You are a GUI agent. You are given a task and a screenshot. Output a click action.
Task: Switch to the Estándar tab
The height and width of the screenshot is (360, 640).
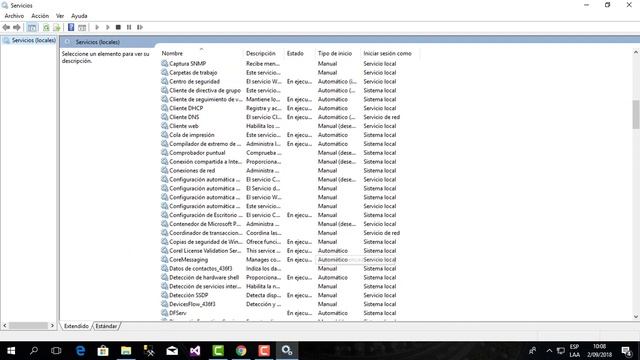coord(106,326)
